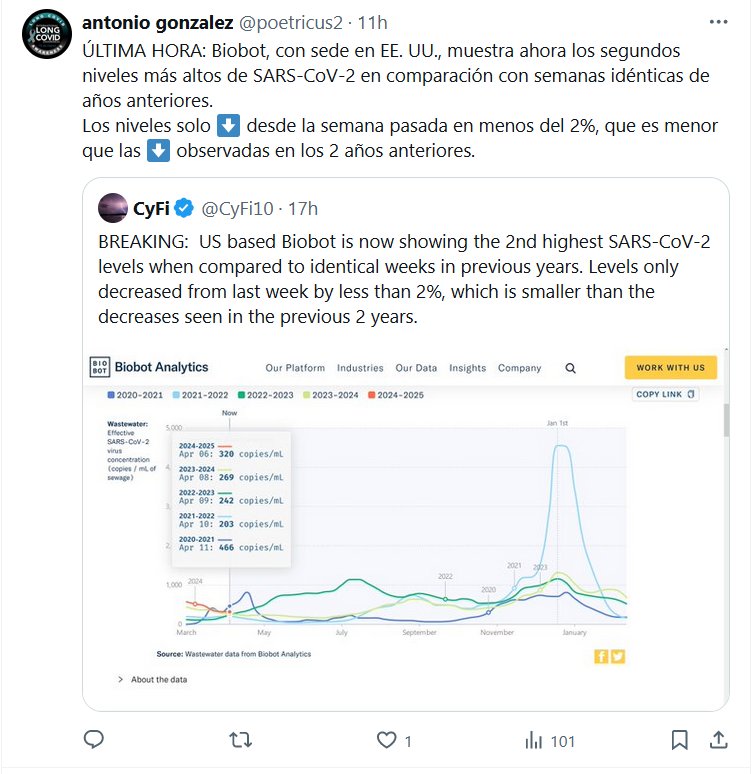Screen dimensions: 754x774
Task: Share the tweet via share icon
Action: click(x=718, y=740)
